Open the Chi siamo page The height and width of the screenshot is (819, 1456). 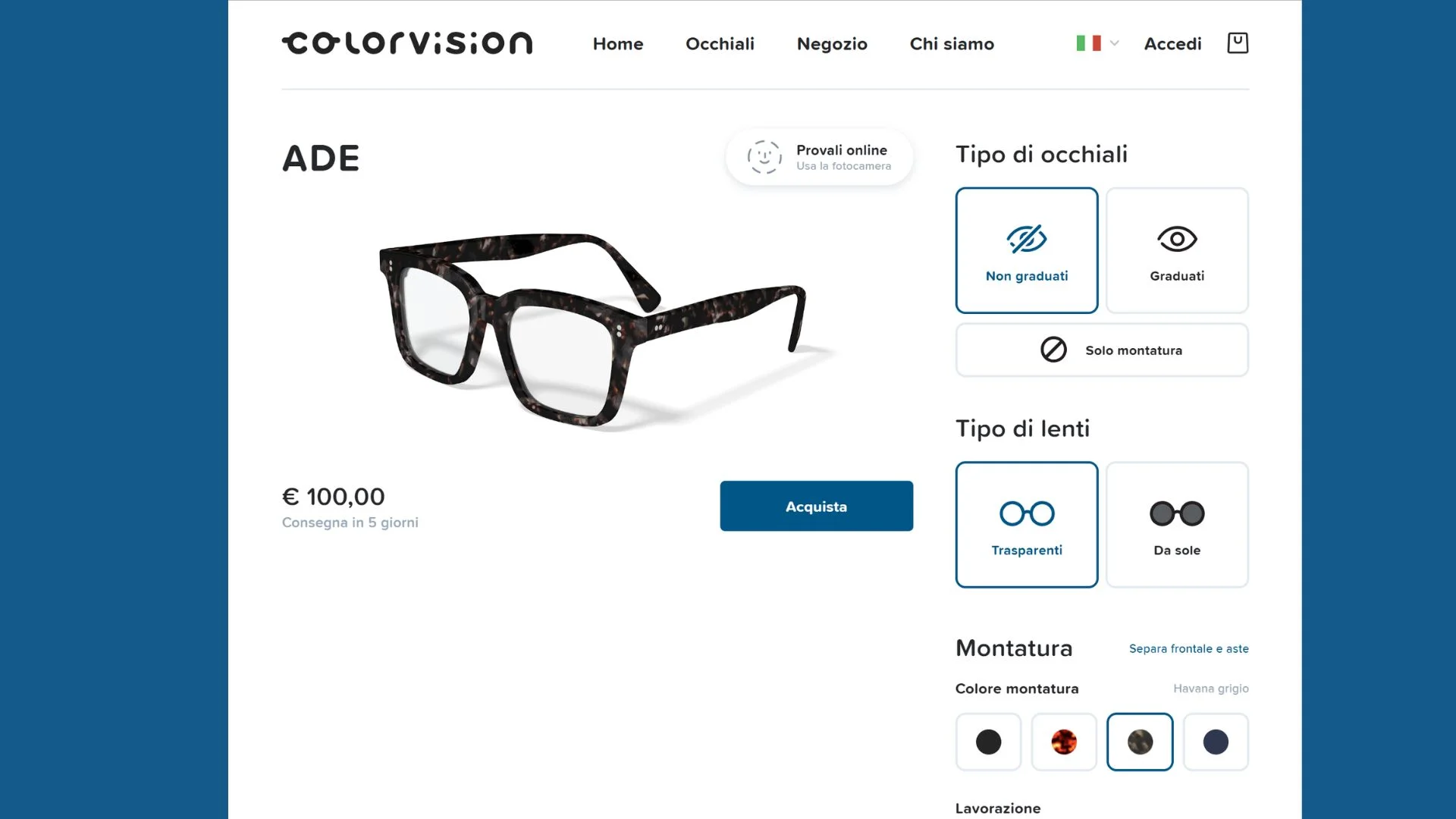pos(952,44)
